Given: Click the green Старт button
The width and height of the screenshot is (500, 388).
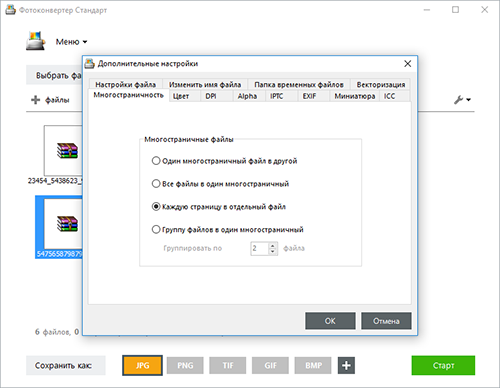Looking at the screenshot, I should click(x=443, y=365).
